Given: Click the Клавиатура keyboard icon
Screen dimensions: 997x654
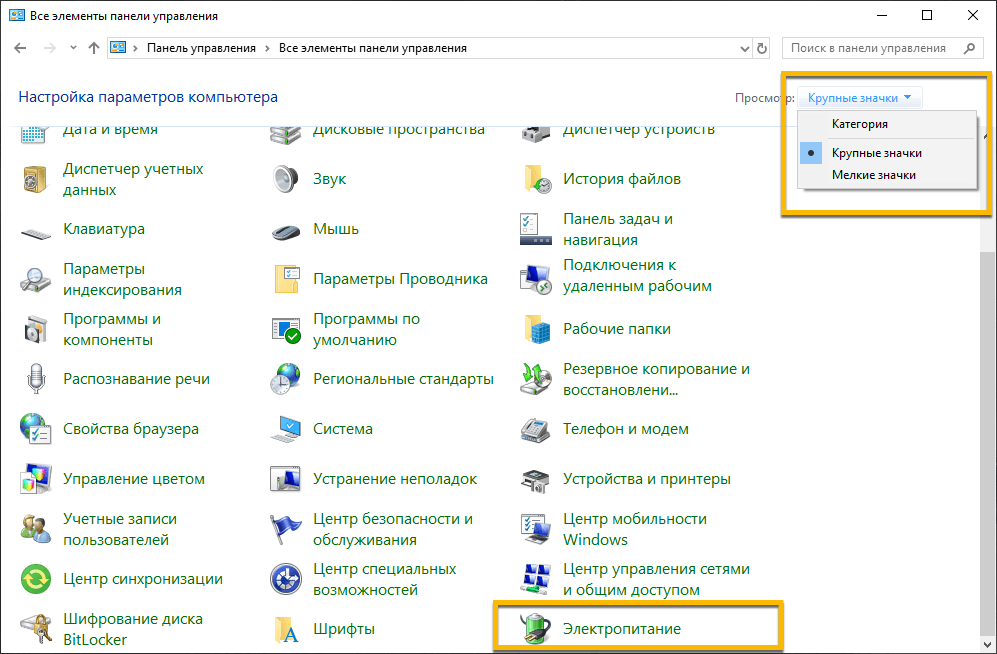Looking at the screenshot, I should pyautogui.click(x=36, y=229).
